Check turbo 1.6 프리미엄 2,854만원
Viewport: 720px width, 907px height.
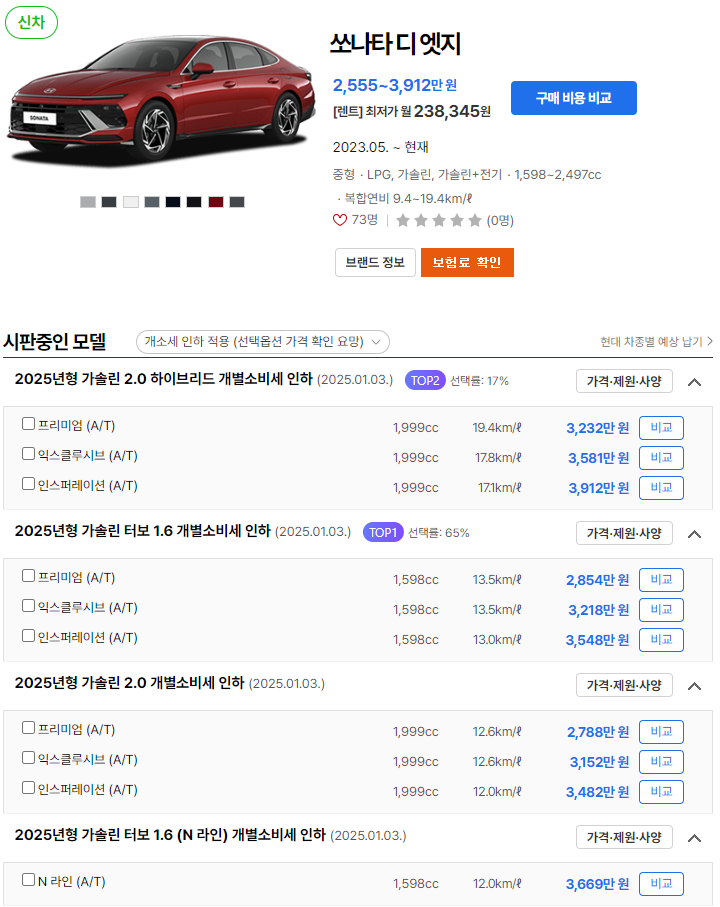coord(28,576)
